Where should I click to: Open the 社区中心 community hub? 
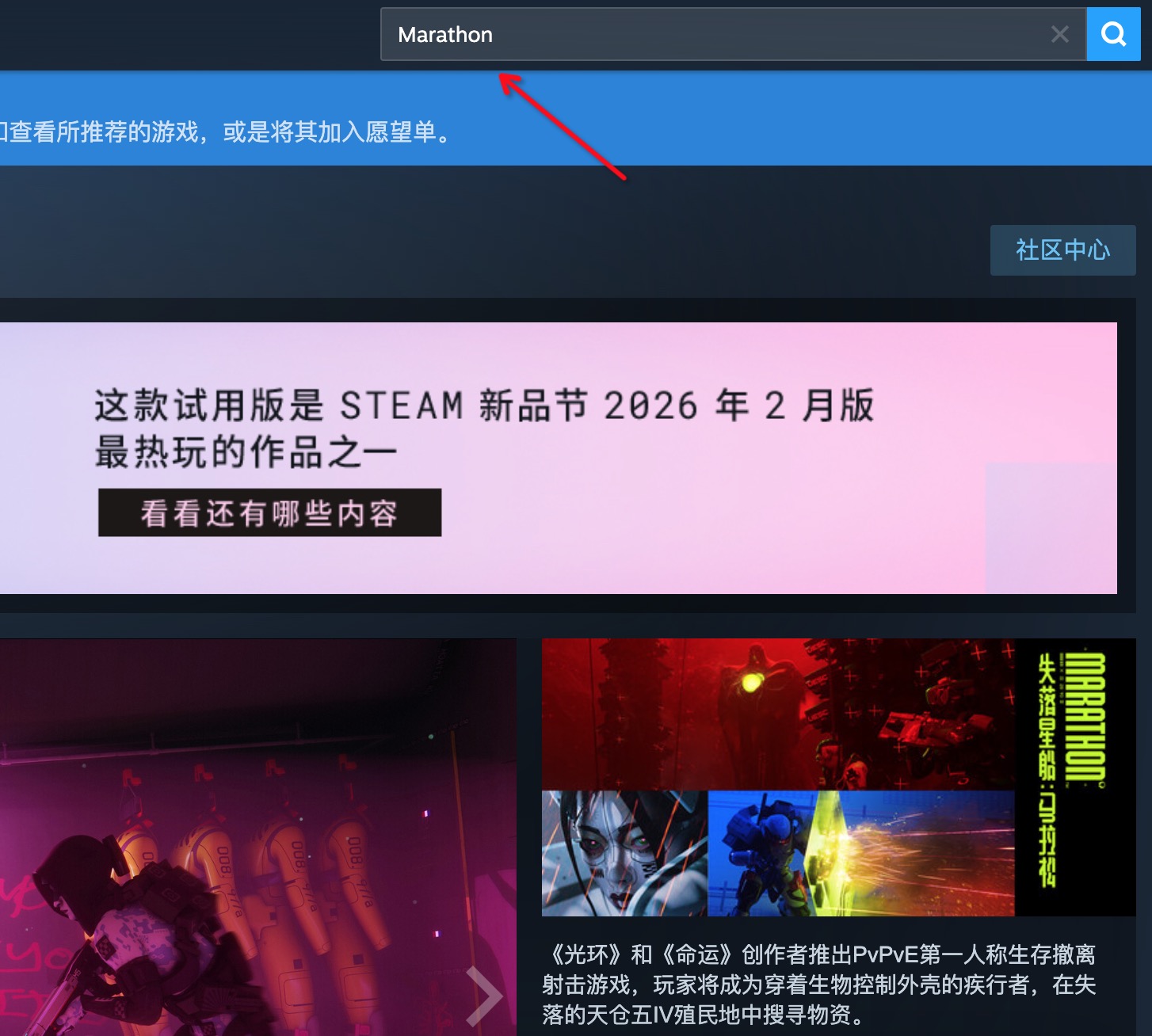tap(1062, 250)
